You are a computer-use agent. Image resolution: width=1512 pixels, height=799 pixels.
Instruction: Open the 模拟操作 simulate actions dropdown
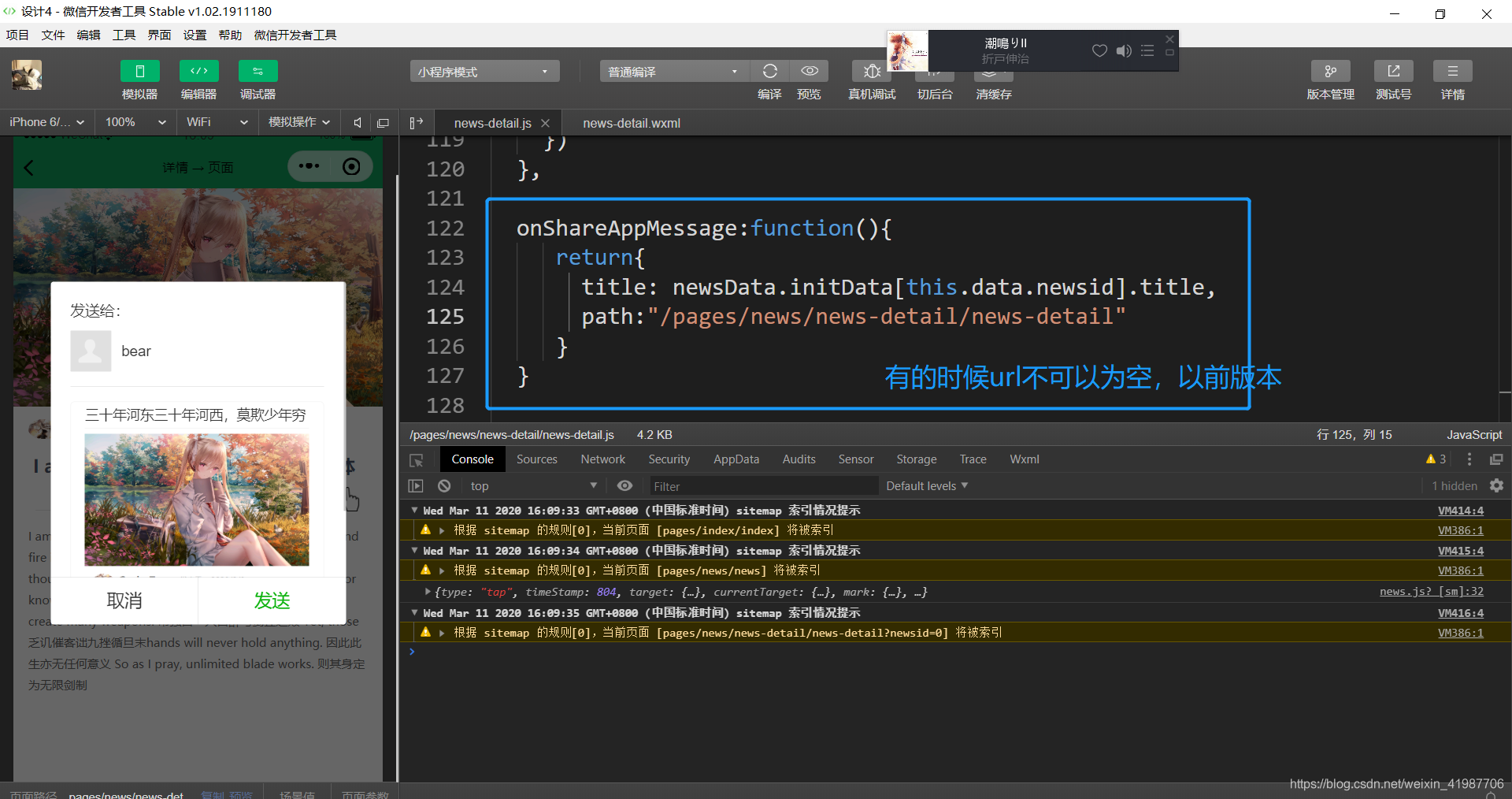[299, 122]
